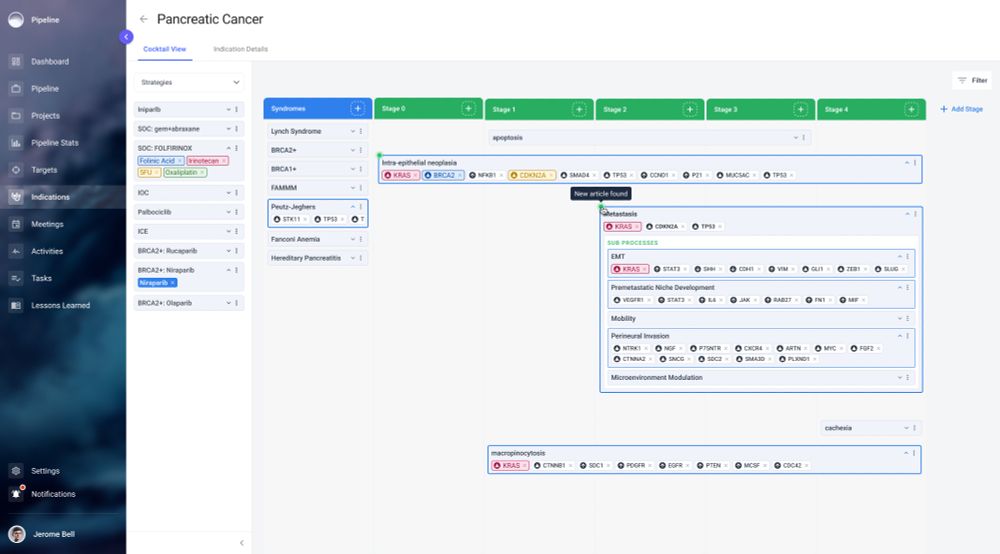The image size is (1000, 554).
Task: Collapse Perineural Invasion section
Action: coord(900,336)
